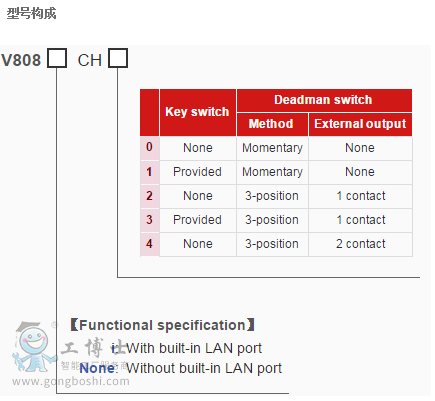Click the With built-in LAN port text

pos(194,349)
